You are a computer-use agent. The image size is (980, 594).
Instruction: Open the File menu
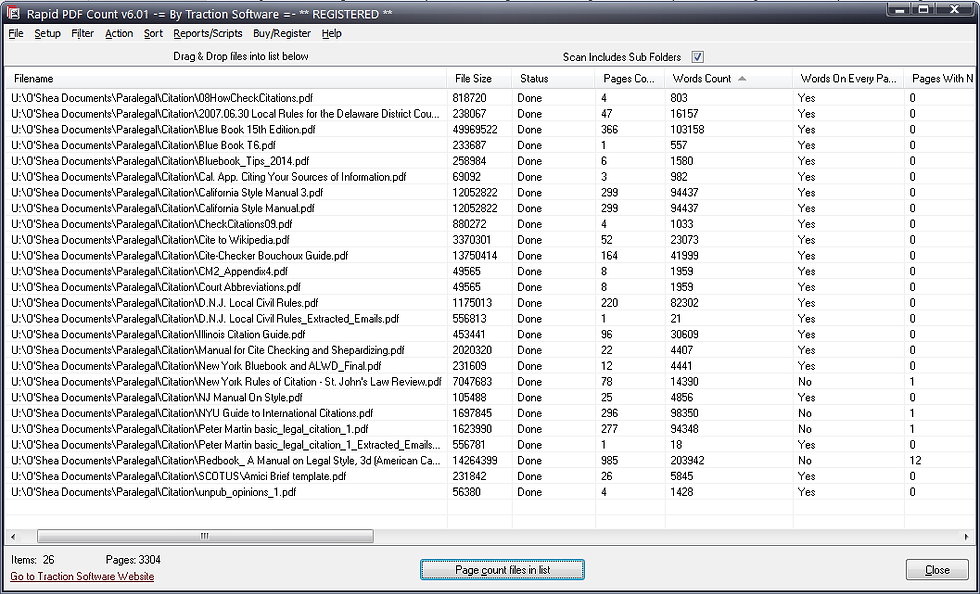pos(16,33)
